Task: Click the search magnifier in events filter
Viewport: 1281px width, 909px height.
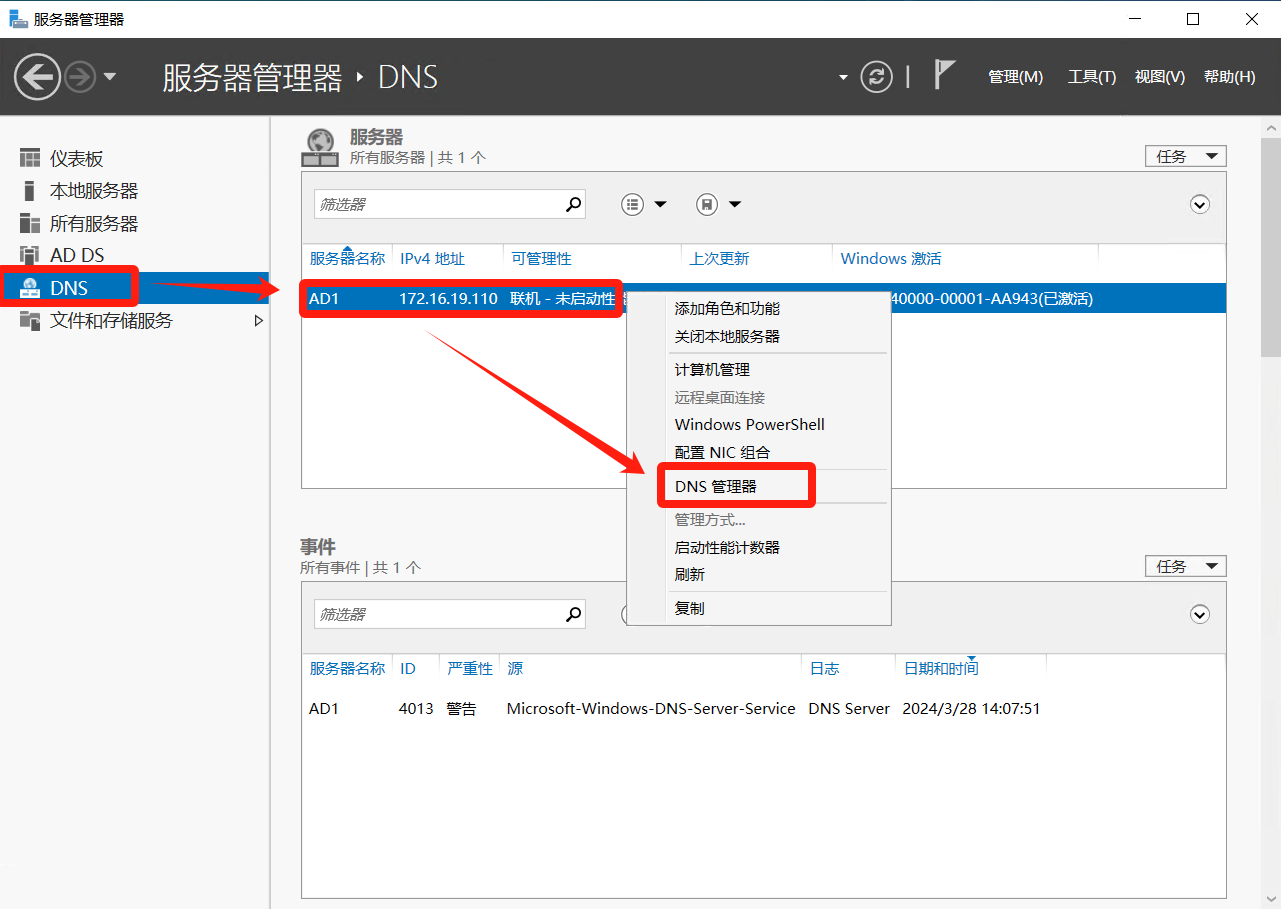Action: (573, 614)
